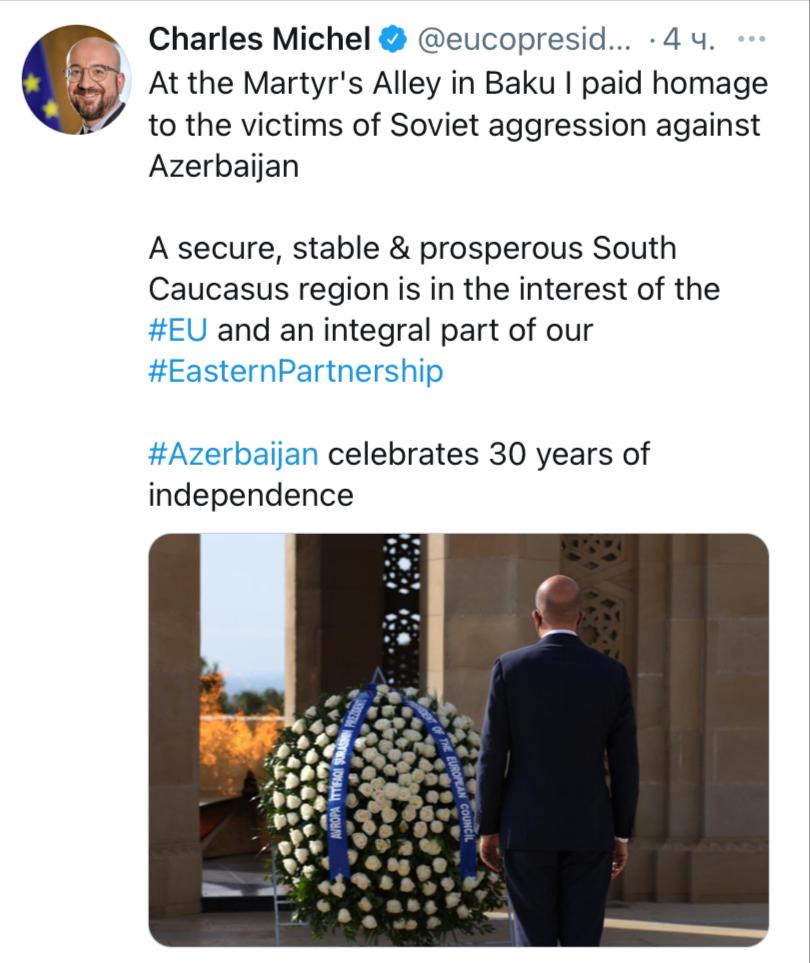The image size is (810, 963).
Task: Click the 'secure, stable & prosperous' paragraph
Action: [x=412, y=248]
